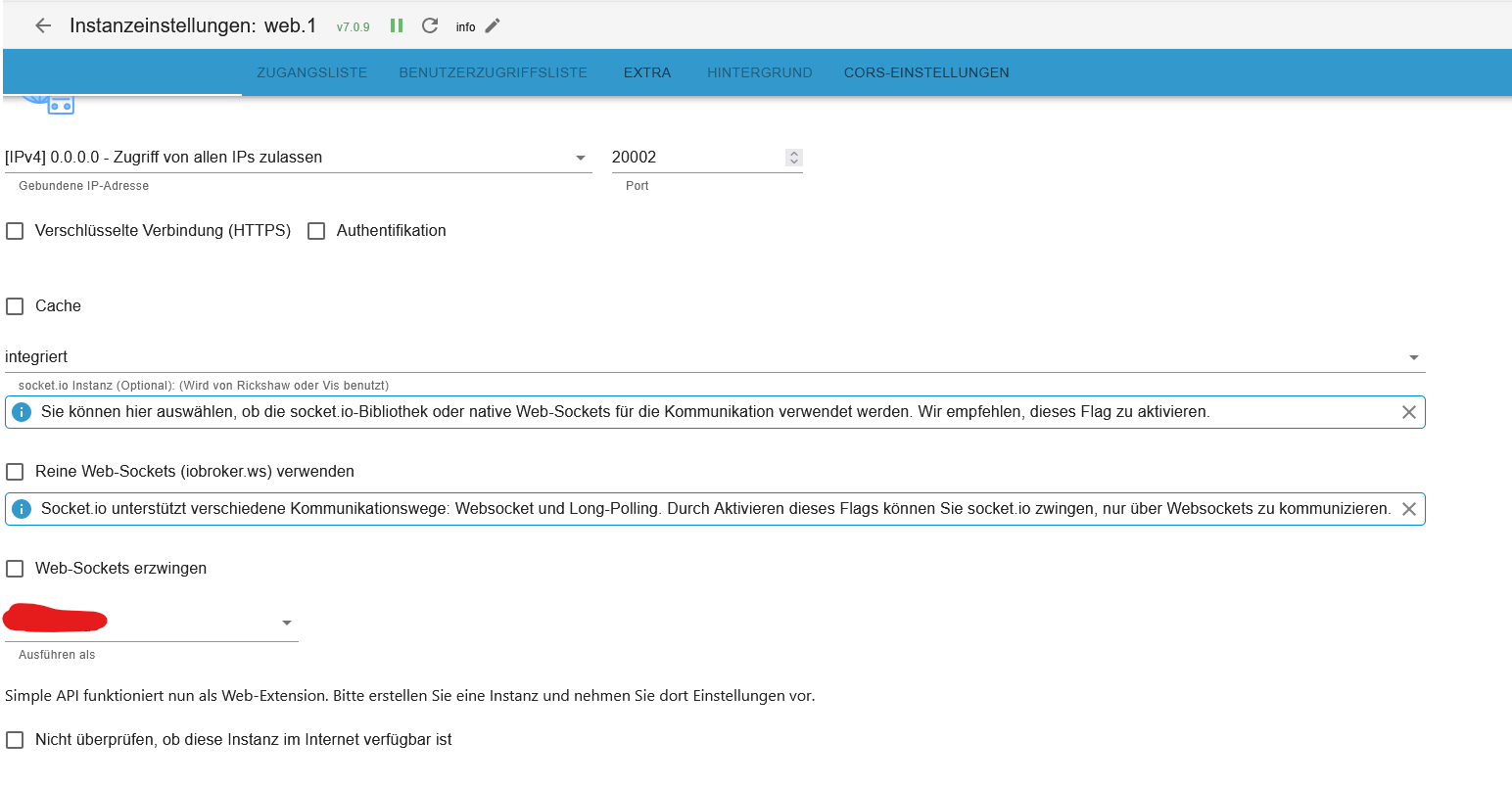
Task: Enable Verschlüsselte Verbindung (HTTPS) checkbox
Action: (16, 231)
